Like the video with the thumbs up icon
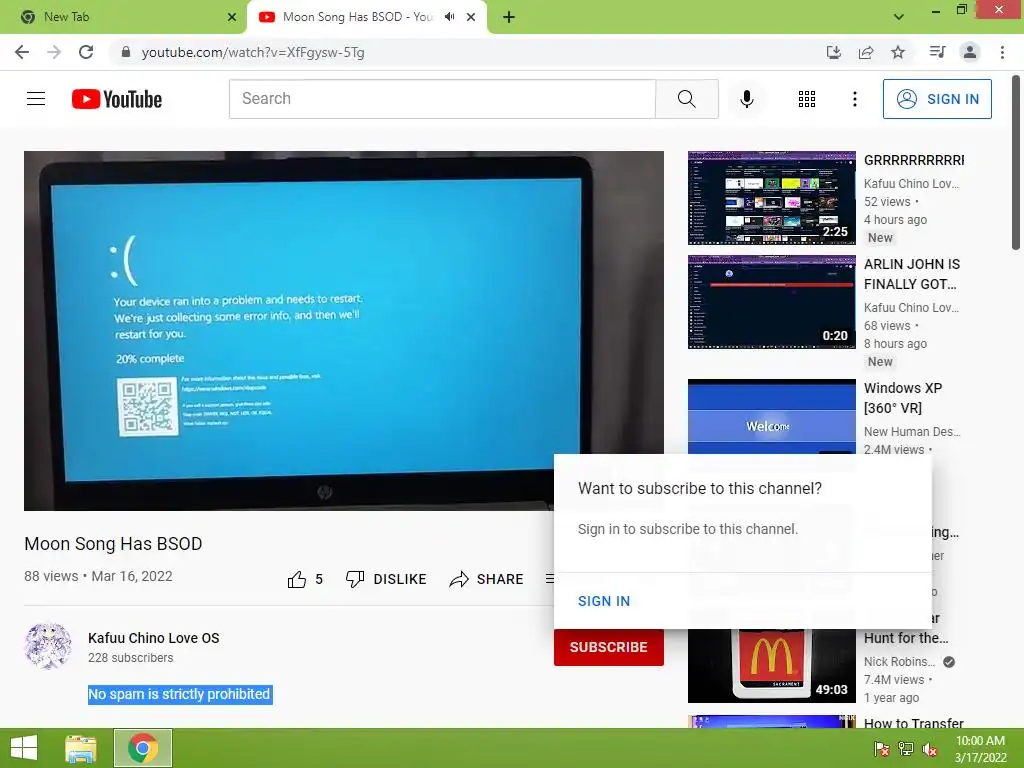Viewport: 1024px width, 768px height. (297, 579)
